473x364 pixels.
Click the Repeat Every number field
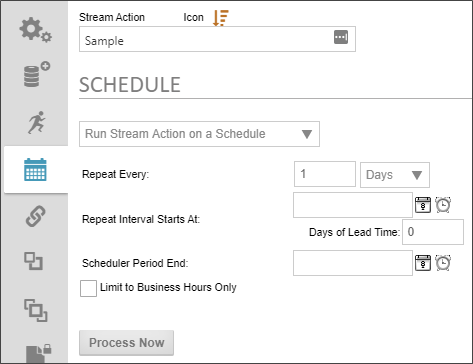click(x=325, y=174)
